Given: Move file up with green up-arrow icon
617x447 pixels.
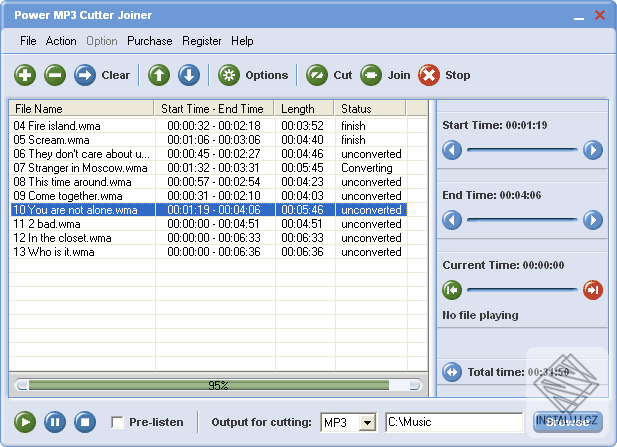Looking at the screenshot, I should (159, 75).
